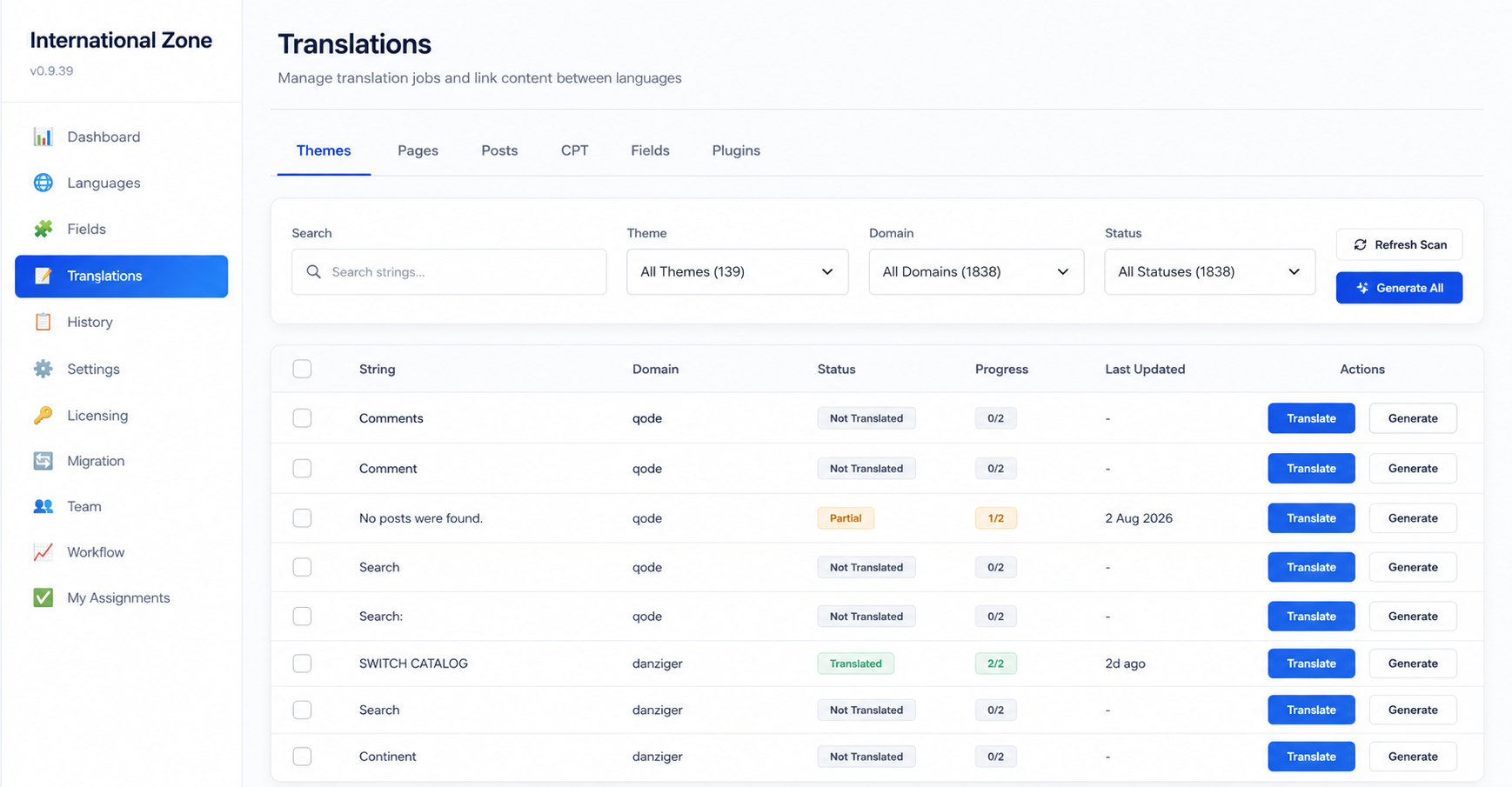Check the box for SWITCH CATALOG row
The width and height of the screenshot is (1512, 787).
pyautogui.click(x=302, y=664)
